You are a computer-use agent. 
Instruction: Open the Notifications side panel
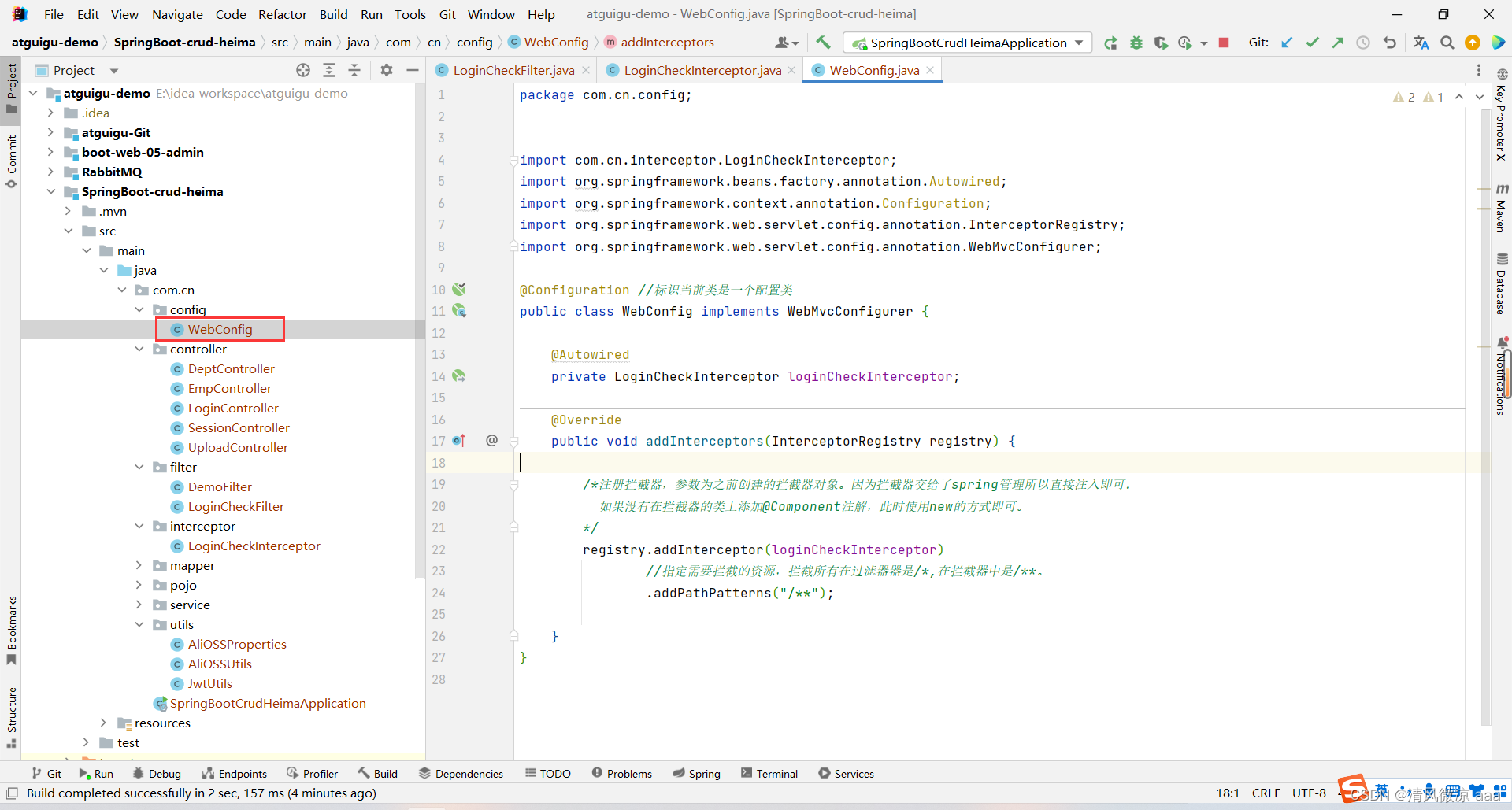(1502, 376)
